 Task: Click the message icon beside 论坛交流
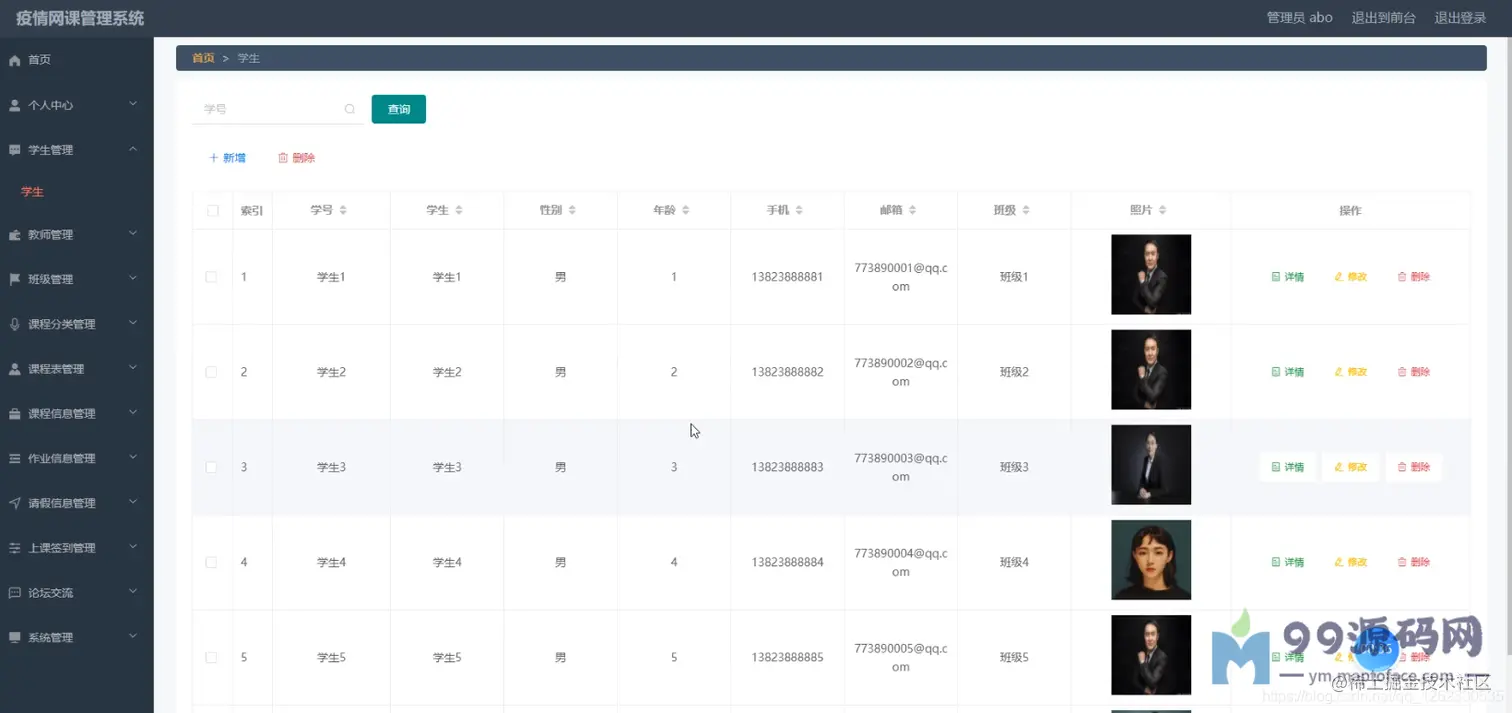click(x=14, y=593)
